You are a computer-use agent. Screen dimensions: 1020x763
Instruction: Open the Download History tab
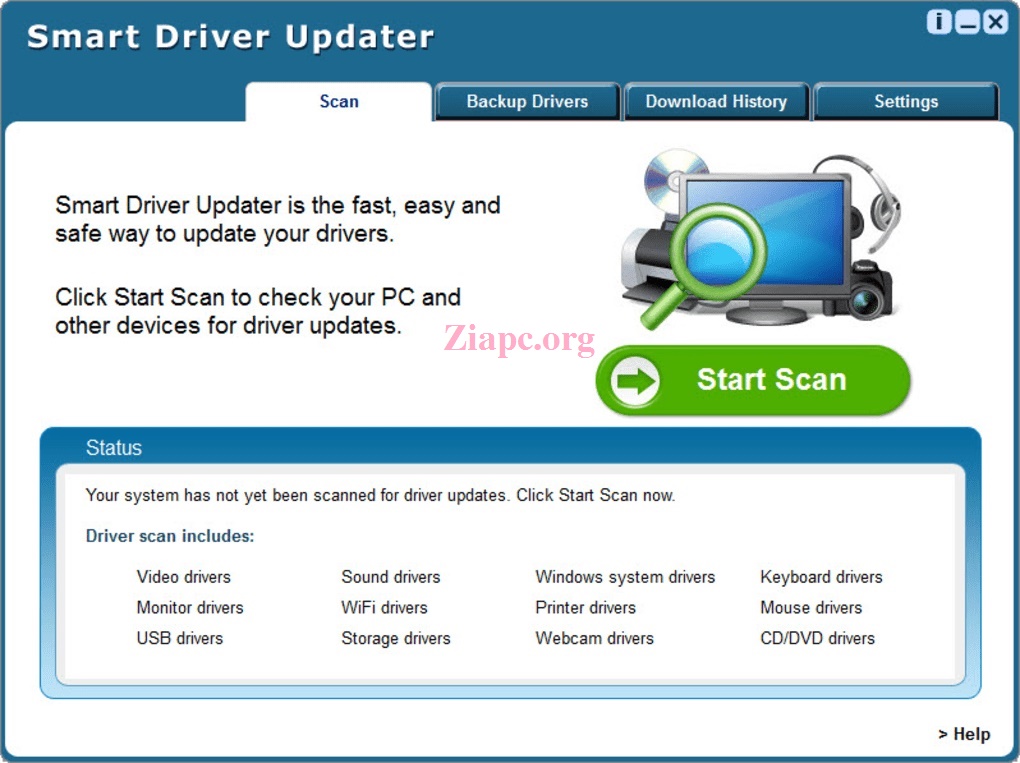[716, 101]
